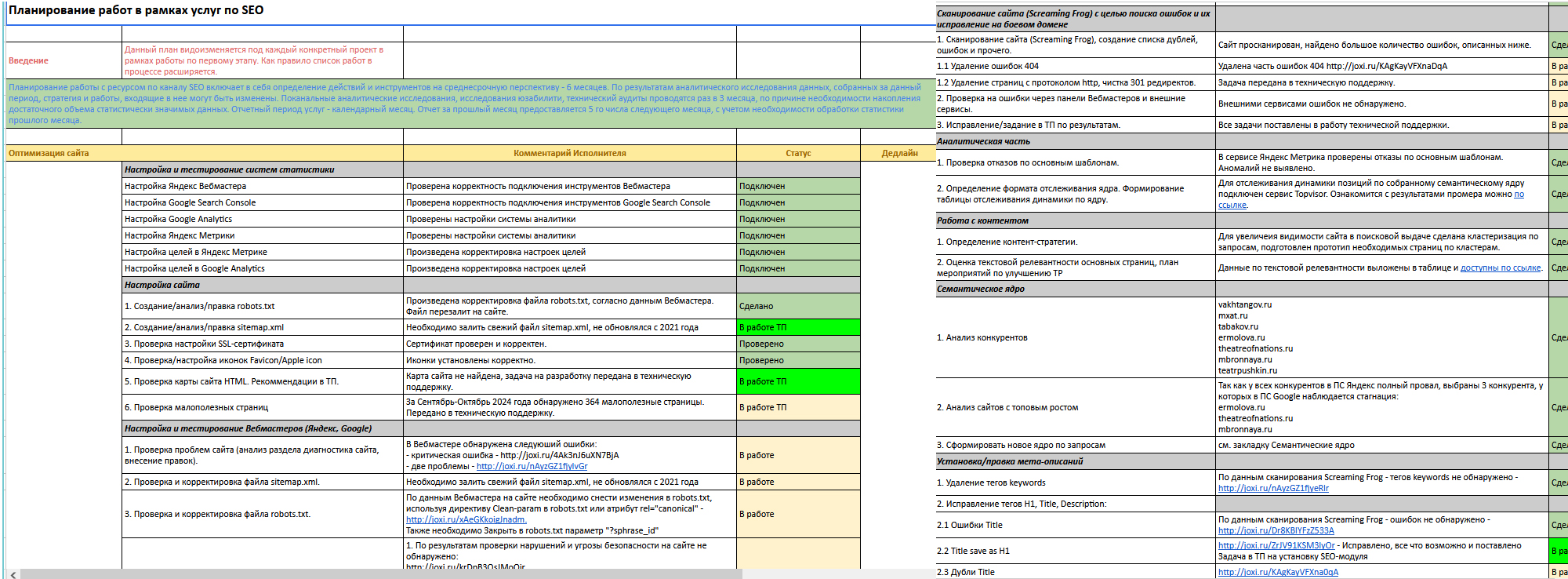Open the joxi.ru/nAyzGZ1fjylvGr link

point(532,466)
